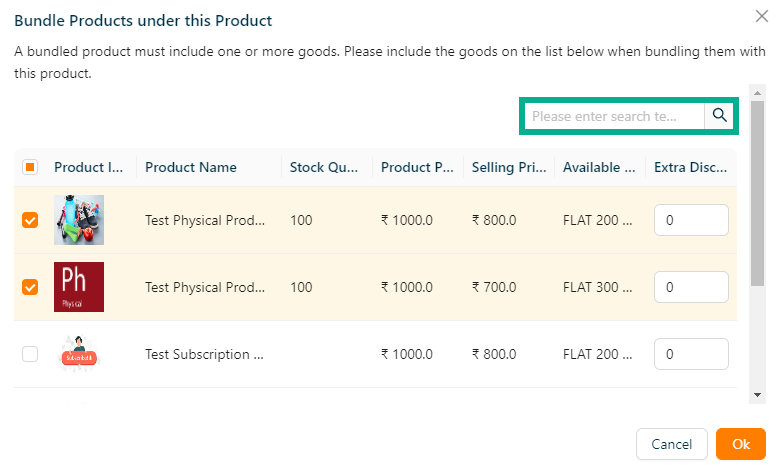Uncheck the first Test Physical Product row
This screenshot has width=778, height=472.
click(x=30, y=220)
